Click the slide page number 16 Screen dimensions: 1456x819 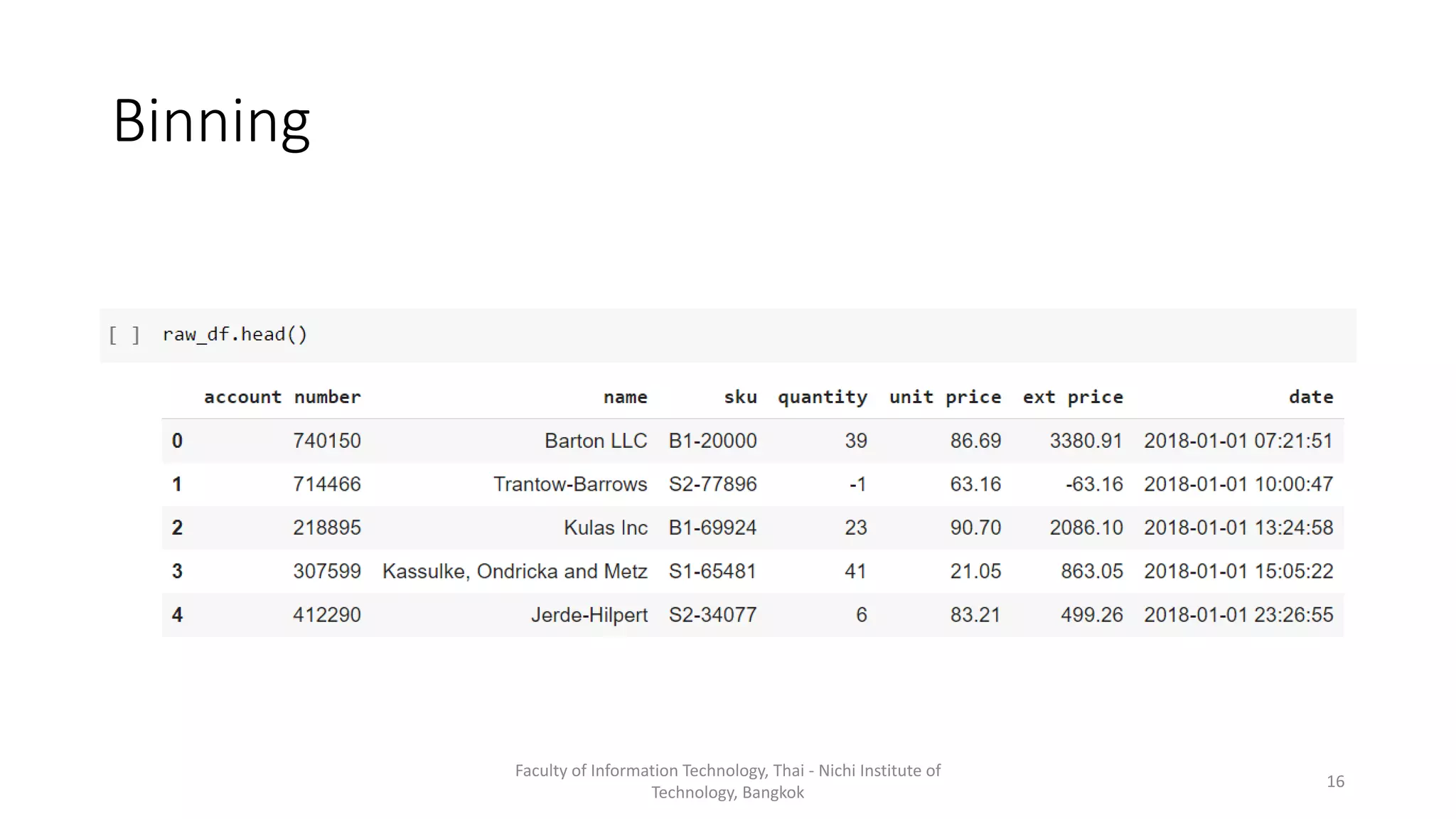click(1334, 781)
